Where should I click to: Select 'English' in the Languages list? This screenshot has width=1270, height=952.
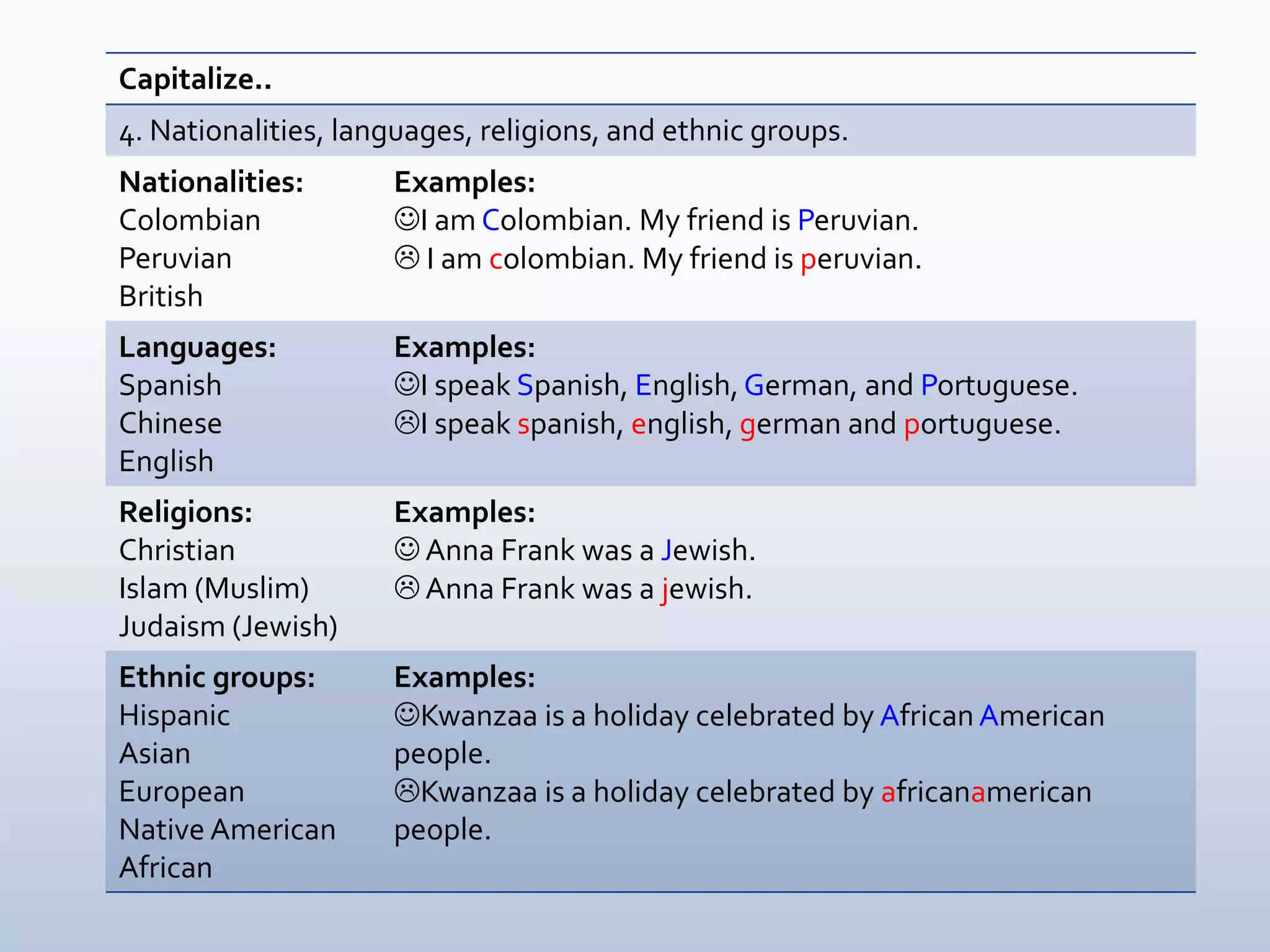[166, 462]
